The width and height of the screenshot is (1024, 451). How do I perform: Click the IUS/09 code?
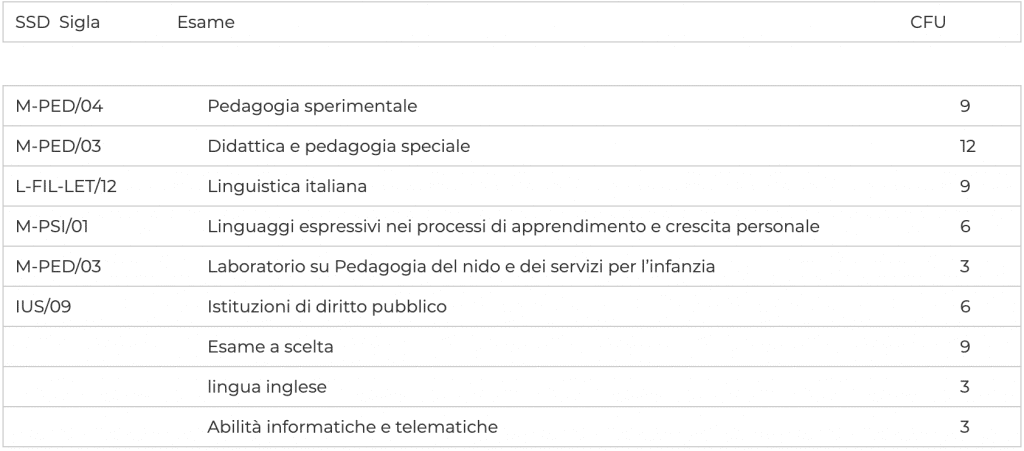(43, 306)
